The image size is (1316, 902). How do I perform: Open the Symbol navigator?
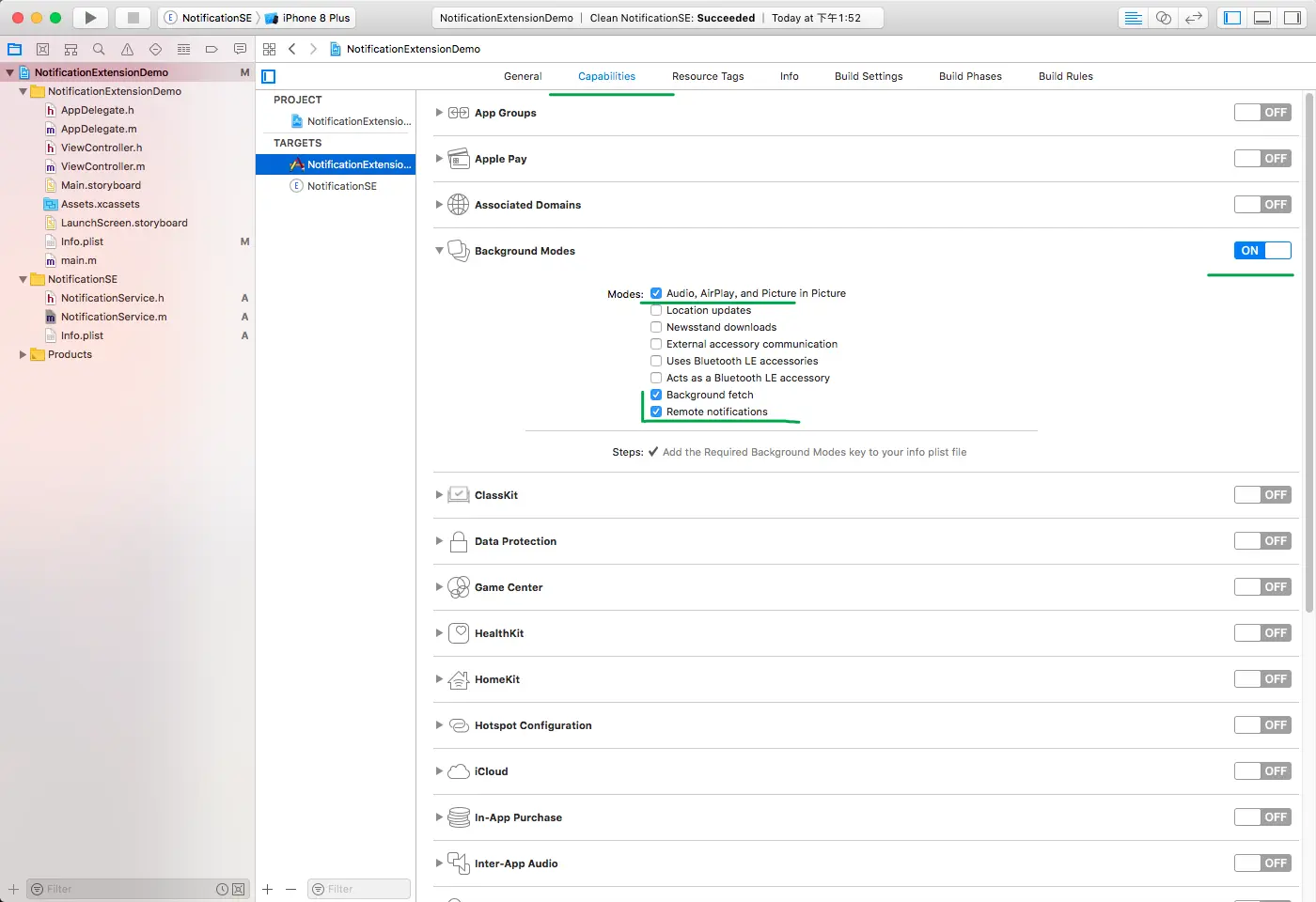pyautogui.click(x=70, y=49)
